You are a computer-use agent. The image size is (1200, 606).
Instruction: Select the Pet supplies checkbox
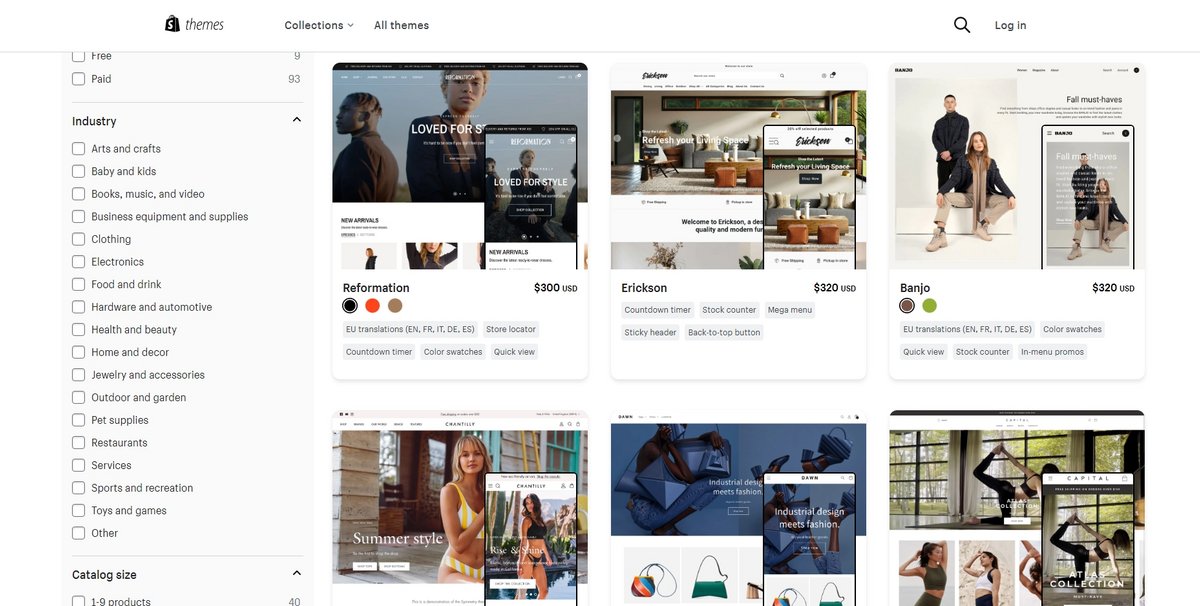point(78,420)
